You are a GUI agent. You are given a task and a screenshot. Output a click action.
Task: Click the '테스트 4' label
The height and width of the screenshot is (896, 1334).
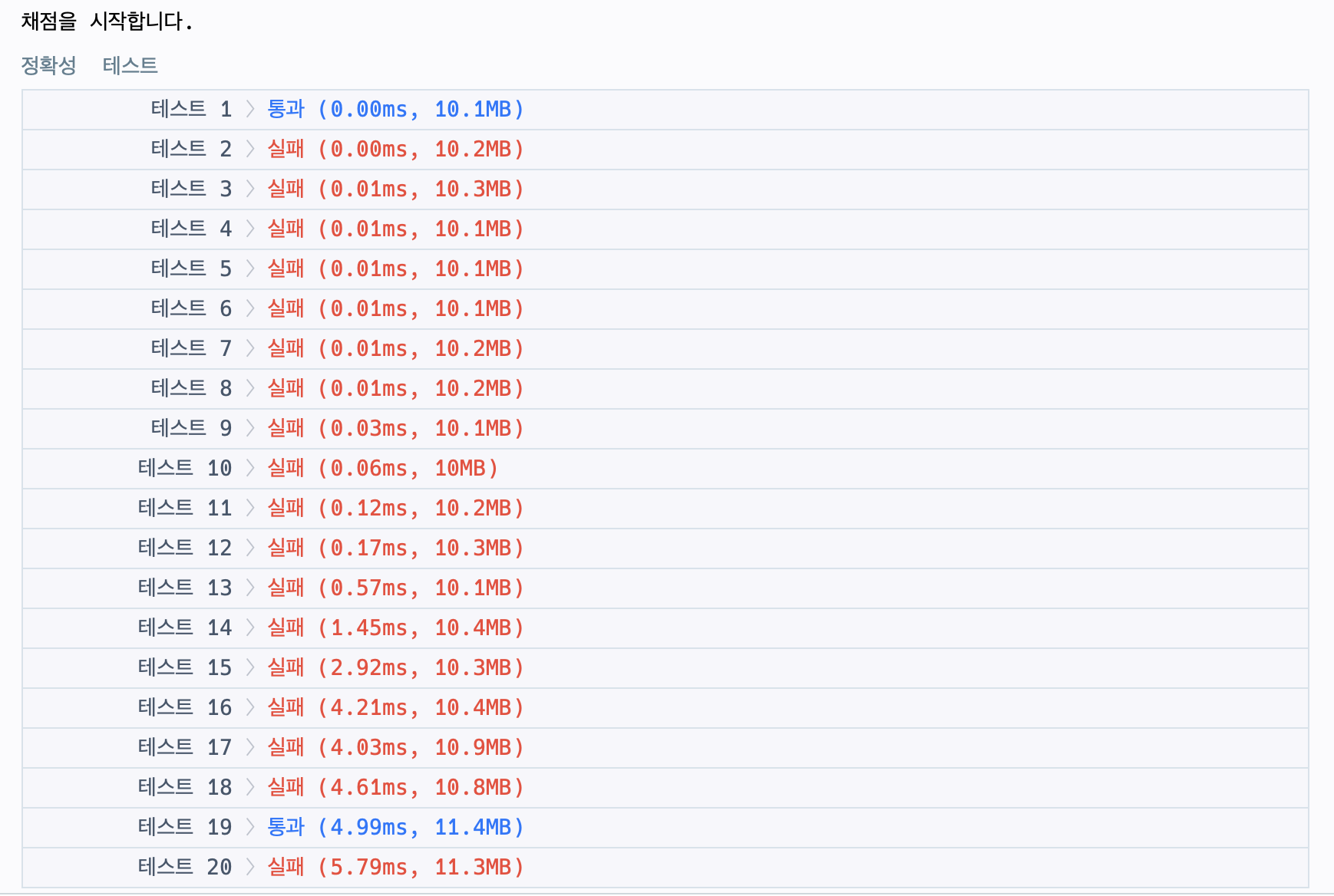pyautogui.click(x=191, y=229)
